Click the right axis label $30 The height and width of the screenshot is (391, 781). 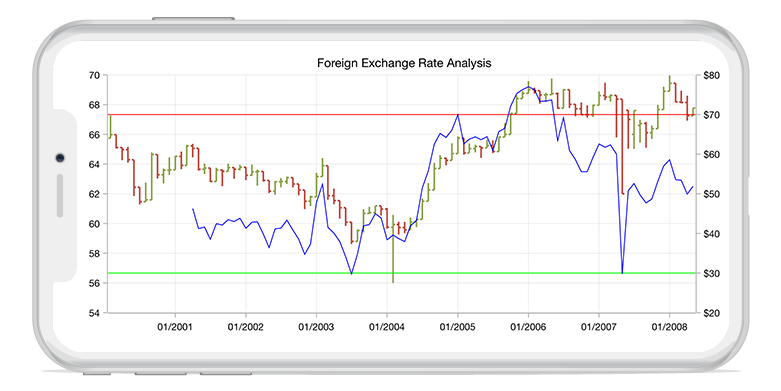(711, 273)
